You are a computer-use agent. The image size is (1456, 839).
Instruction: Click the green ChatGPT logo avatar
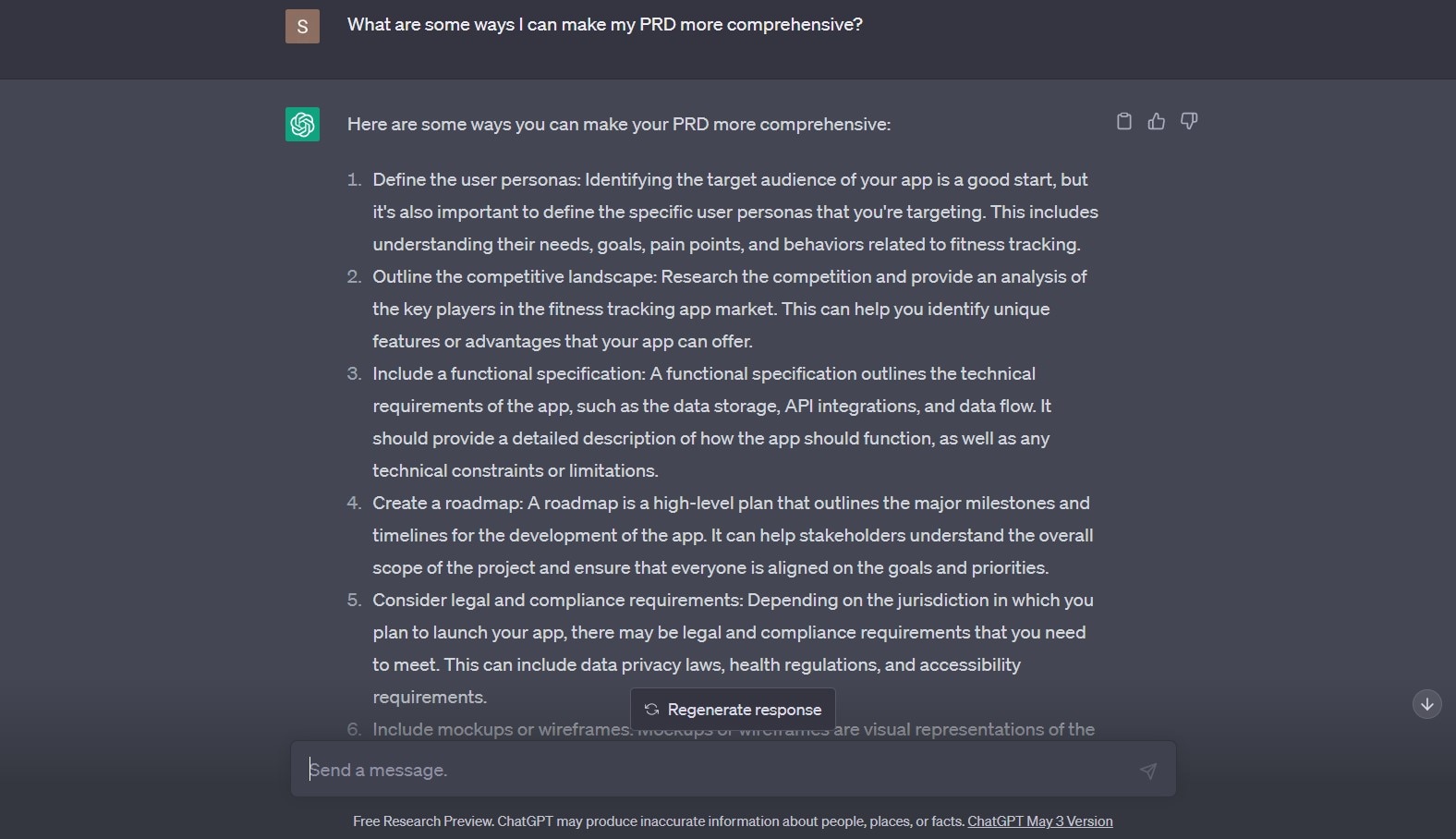[x=302, y=125]
